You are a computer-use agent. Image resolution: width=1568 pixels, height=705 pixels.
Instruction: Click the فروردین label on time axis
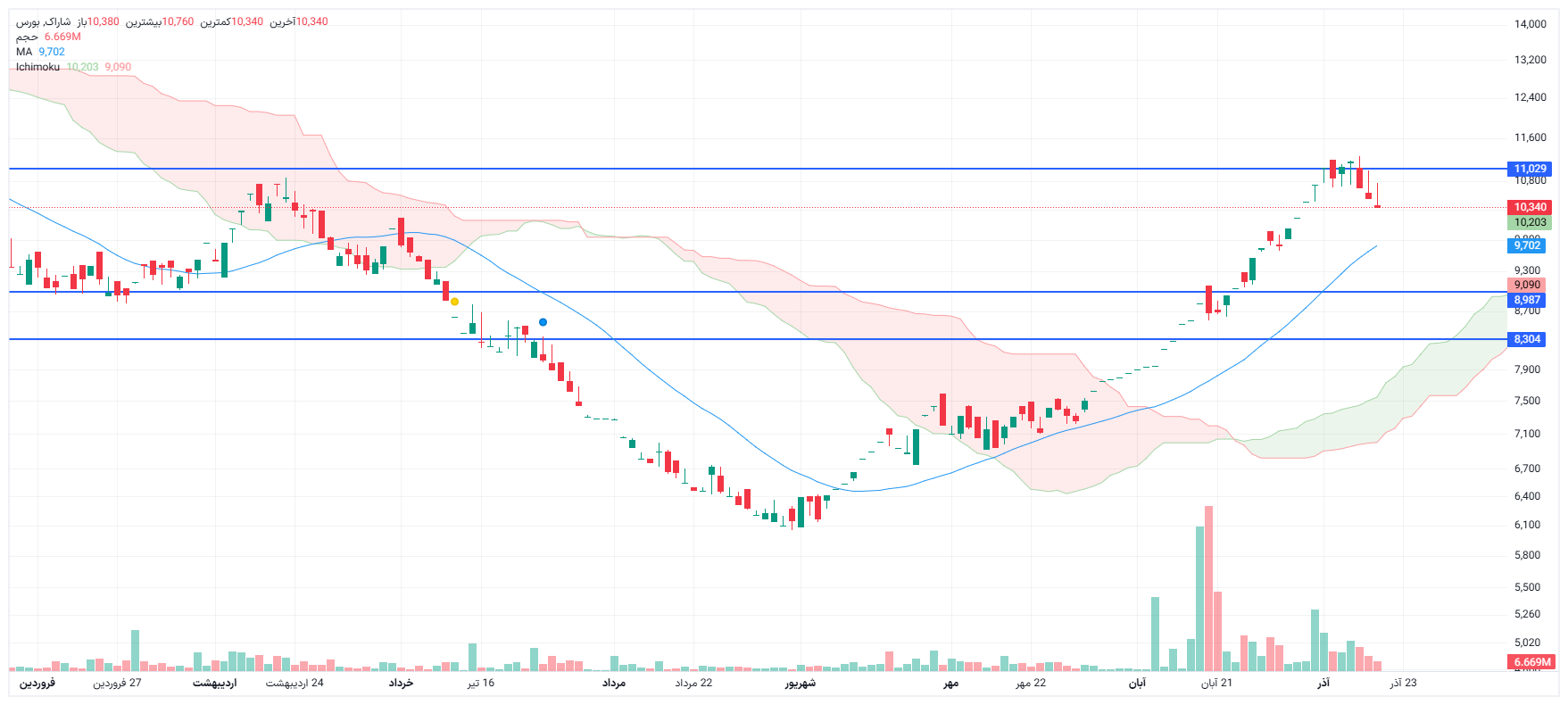[37, 684]
